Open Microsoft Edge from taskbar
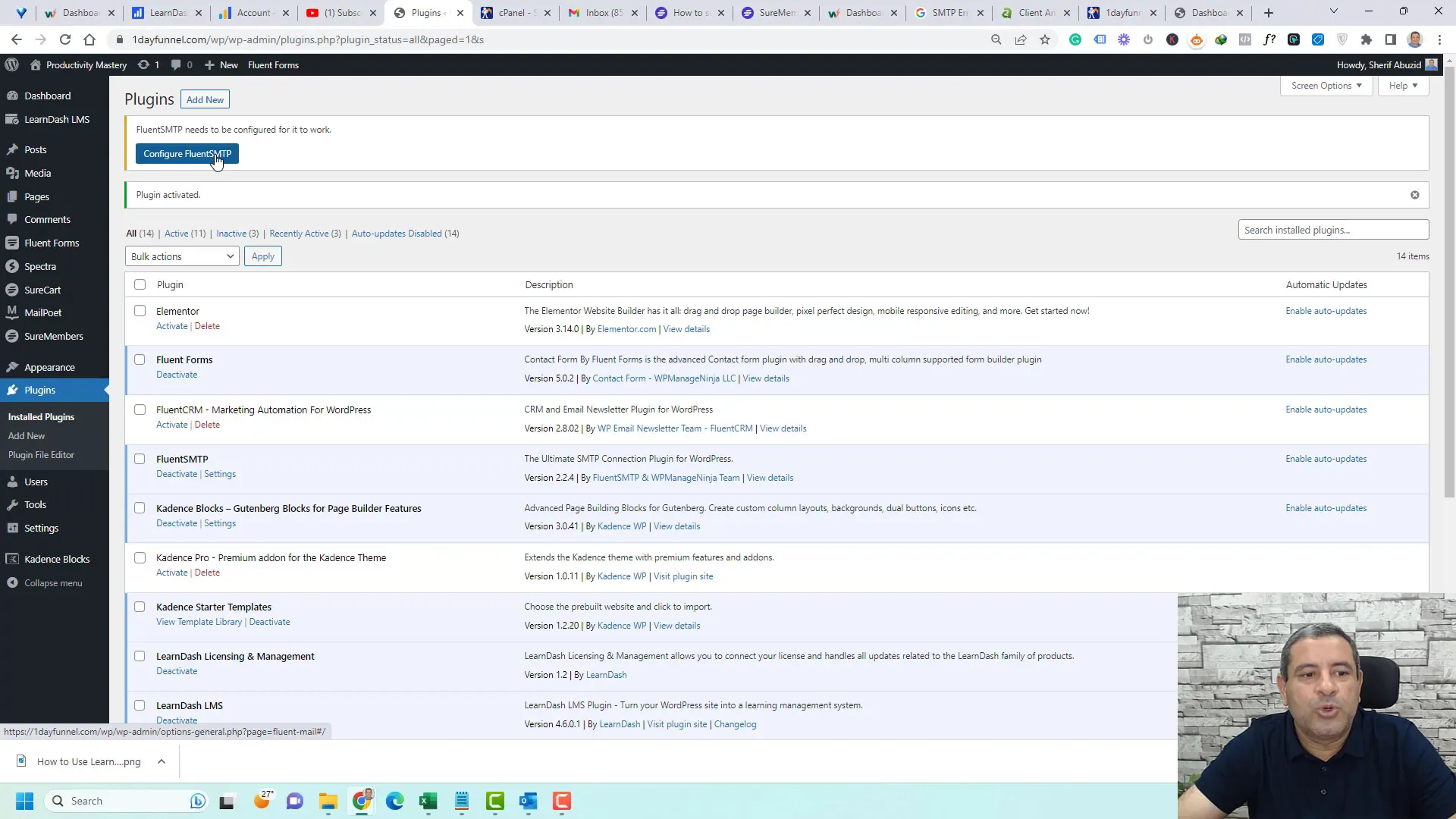This screenshot has width=1456, height=819. (394, 801)
